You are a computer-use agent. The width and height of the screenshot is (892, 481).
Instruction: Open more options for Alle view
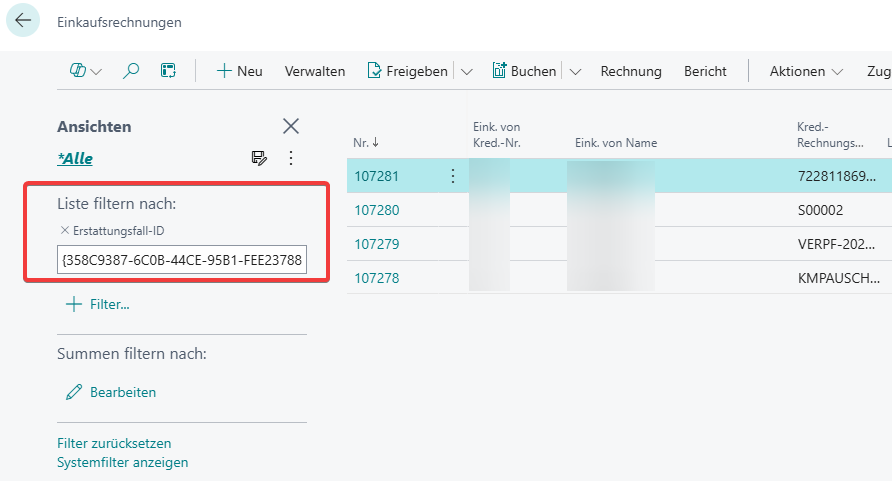(291, 158)
